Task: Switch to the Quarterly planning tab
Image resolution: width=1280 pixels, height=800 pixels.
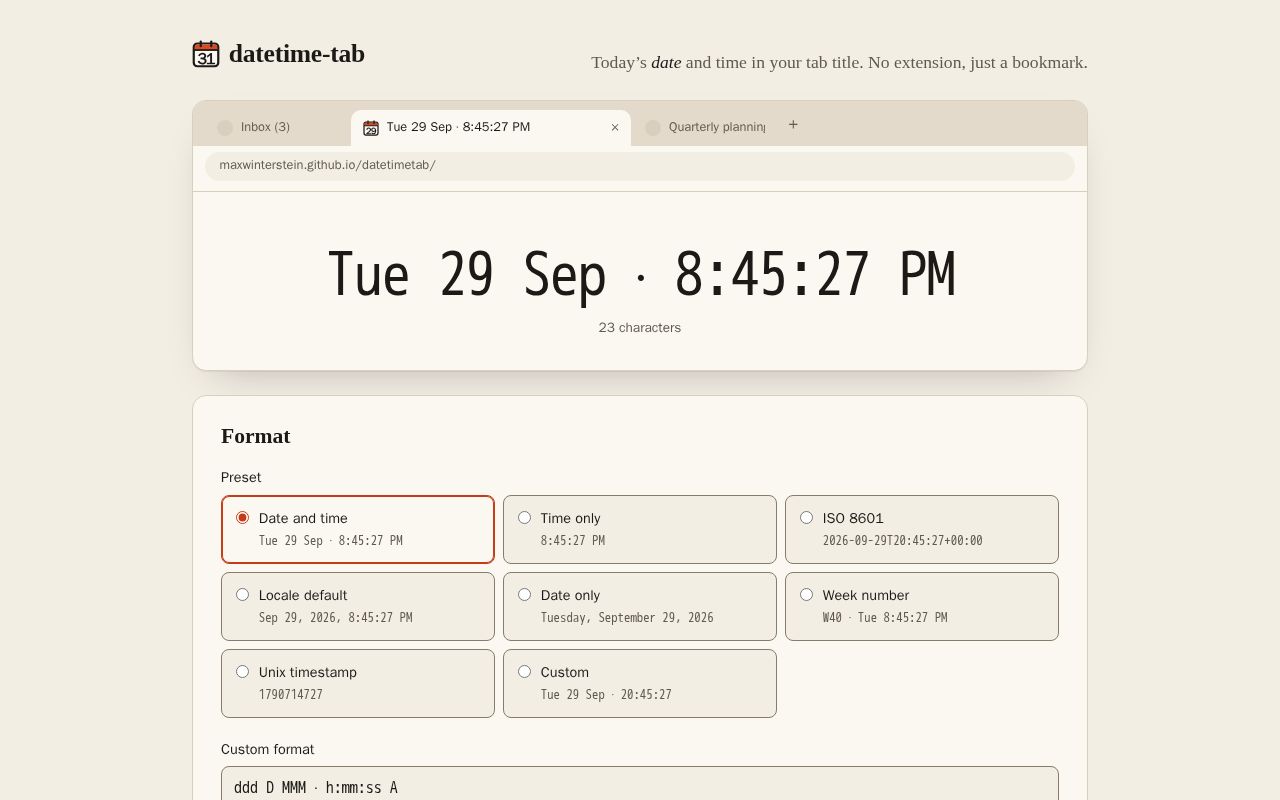Action: 705,127
